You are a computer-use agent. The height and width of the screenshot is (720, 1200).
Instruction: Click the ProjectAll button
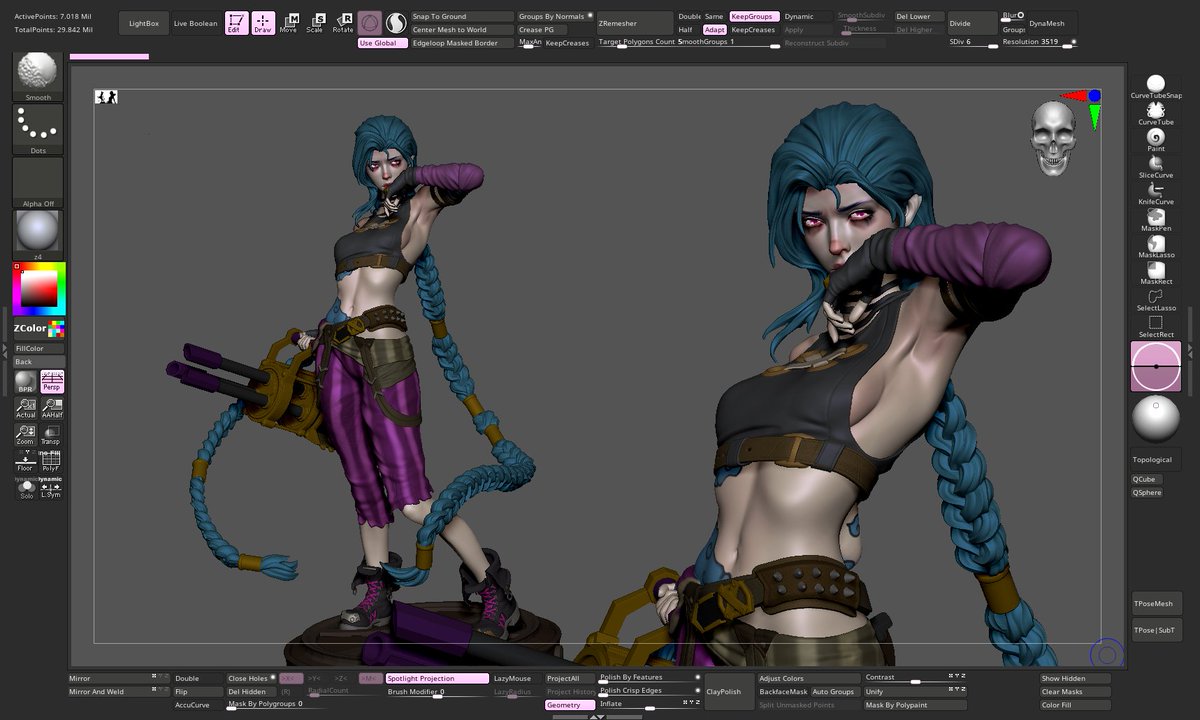(569, 679)
